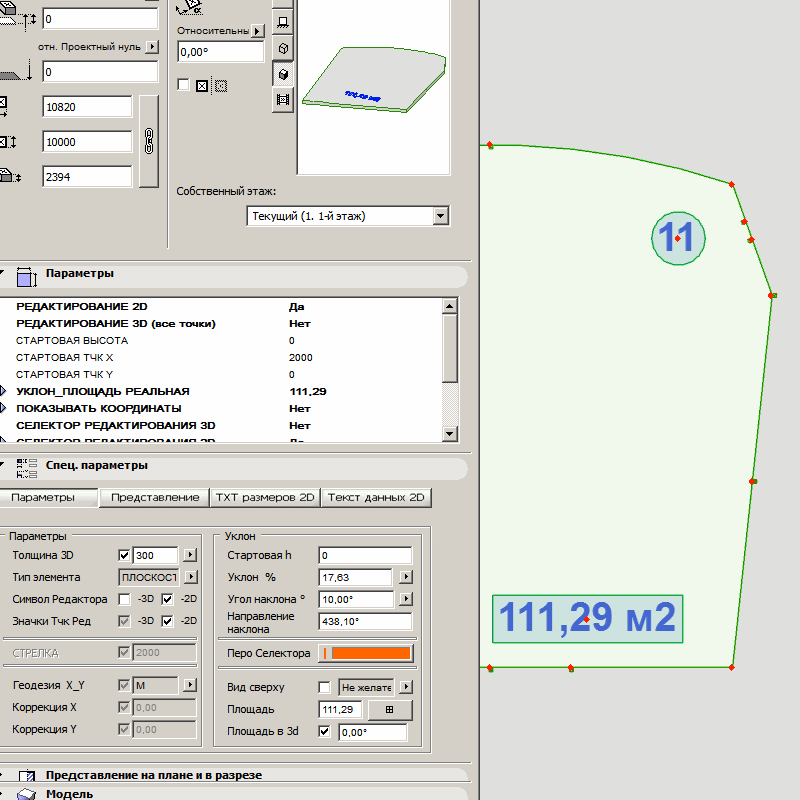This screenshot has height=800, width=800.
Task: Click the Уклон % input field
Action: [355, 577]
